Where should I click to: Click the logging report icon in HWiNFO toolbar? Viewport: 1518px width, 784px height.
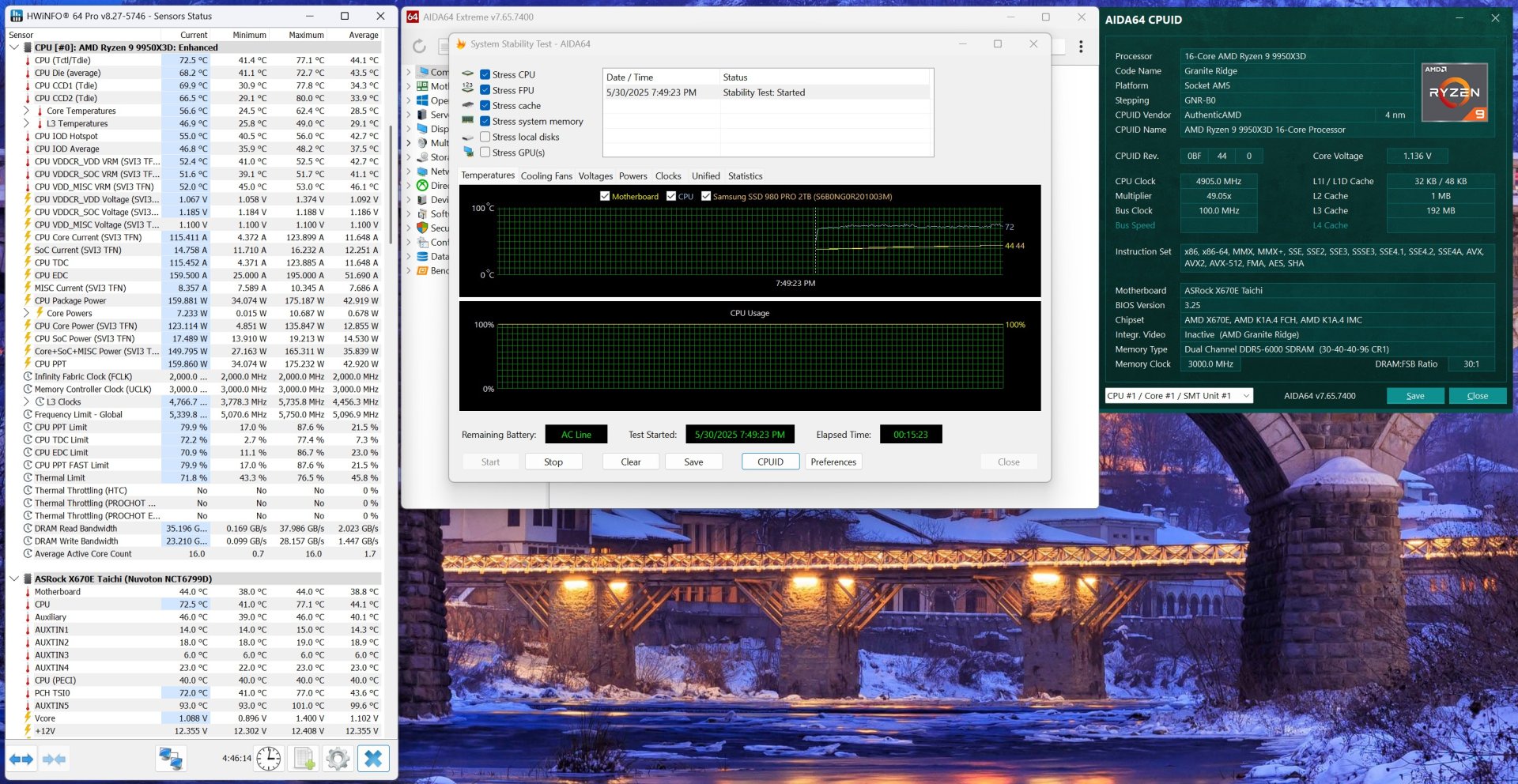pos(304,758)
